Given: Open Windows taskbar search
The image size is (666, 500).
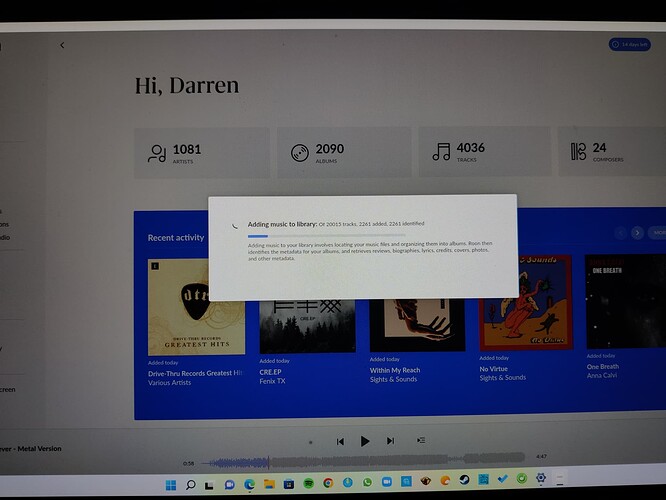Looking at the screenshot, I should click(x=191, y=485).
